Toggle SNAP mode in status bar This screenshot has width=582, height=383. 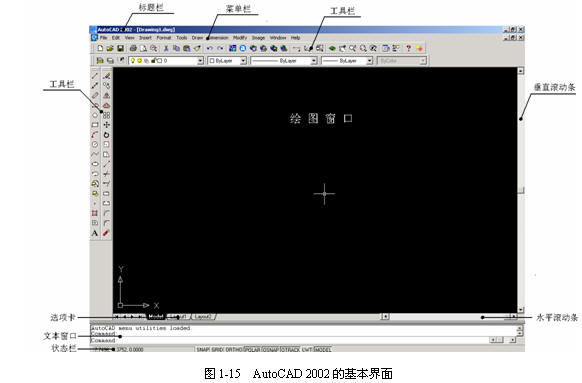(203, 349)
